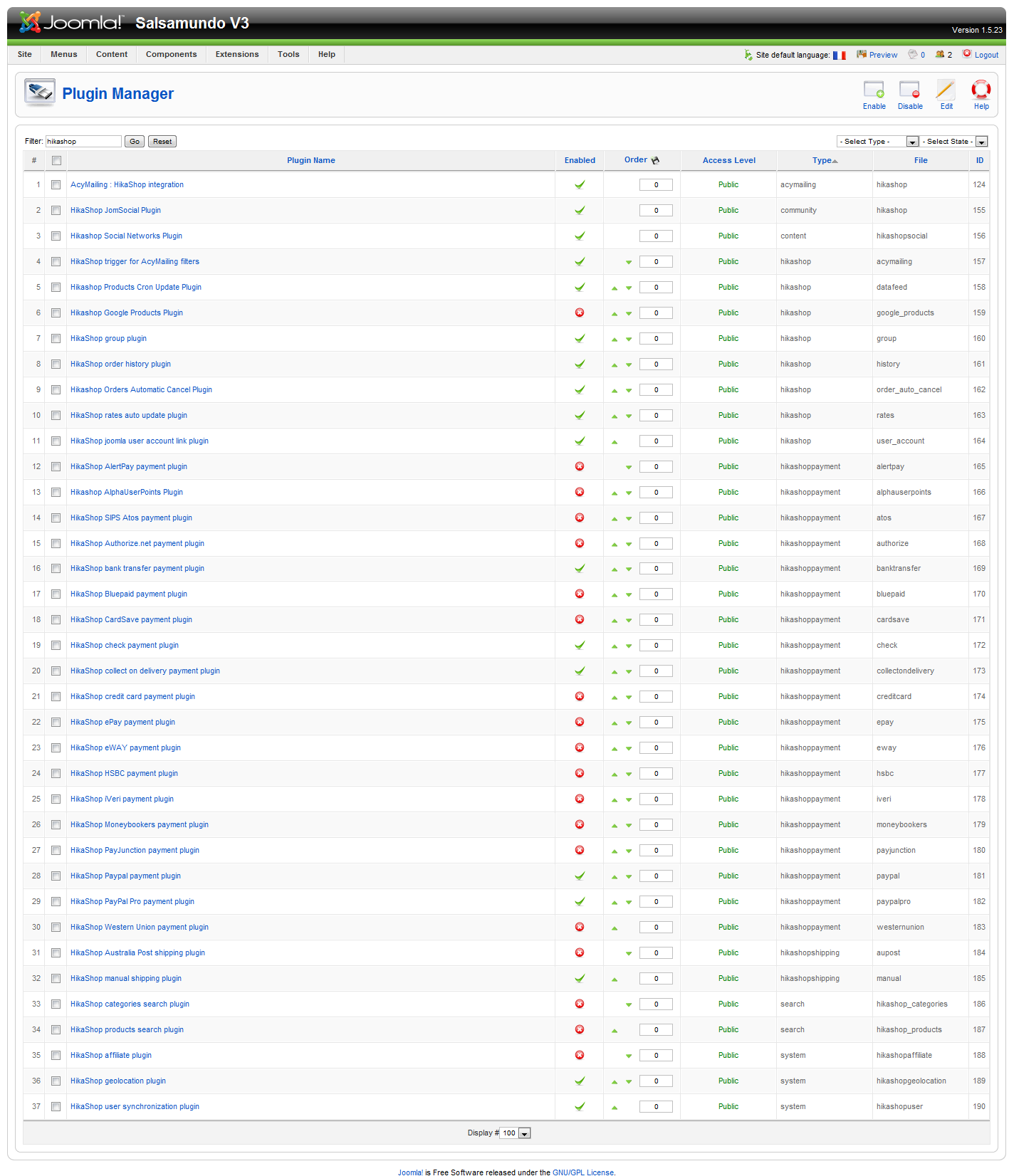Disable HikaShop Paypal payment plugin via its checkmark
The image size is (1009, 1176).
(580, 876)
